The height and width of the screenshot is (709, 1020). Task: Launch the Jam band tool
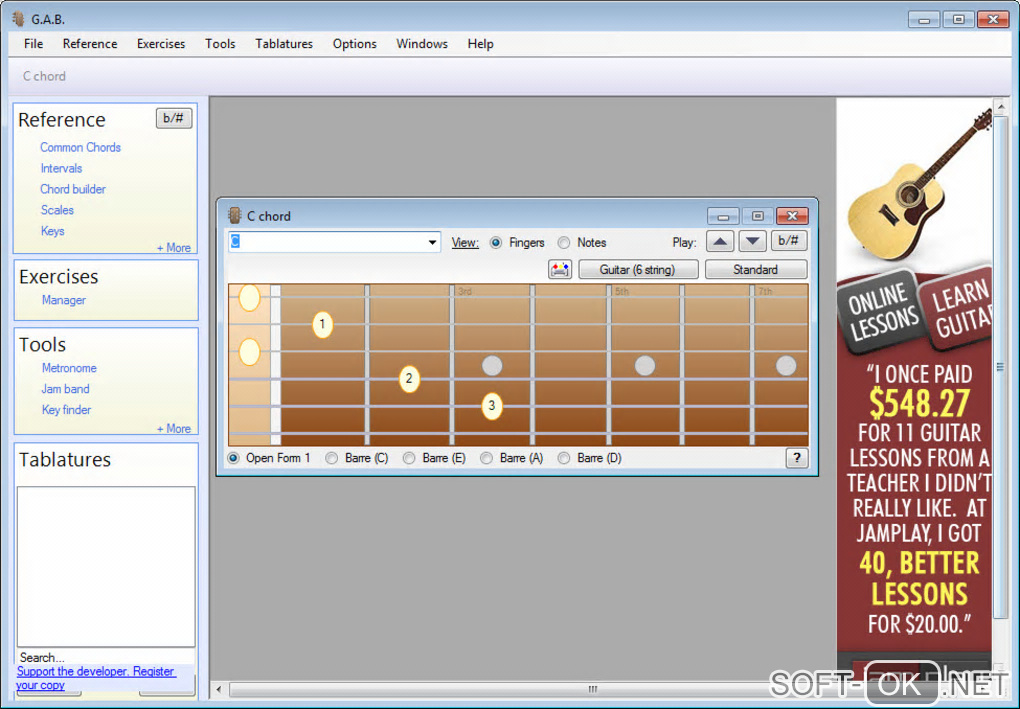(x=65, y=389)
